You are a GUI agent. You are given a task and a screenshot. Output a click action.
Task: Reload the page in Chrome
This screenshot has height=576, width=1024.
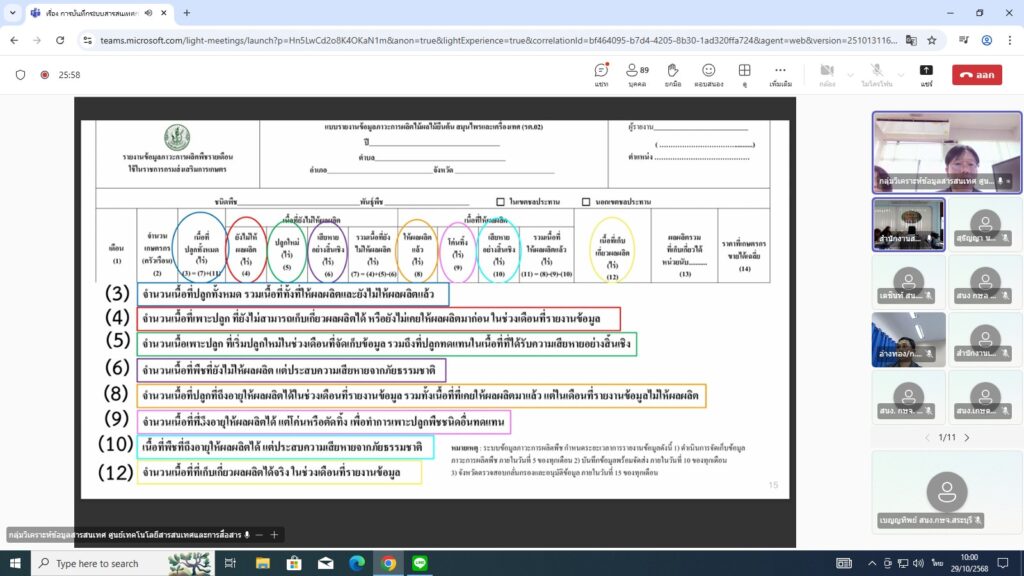coord(59,40)
